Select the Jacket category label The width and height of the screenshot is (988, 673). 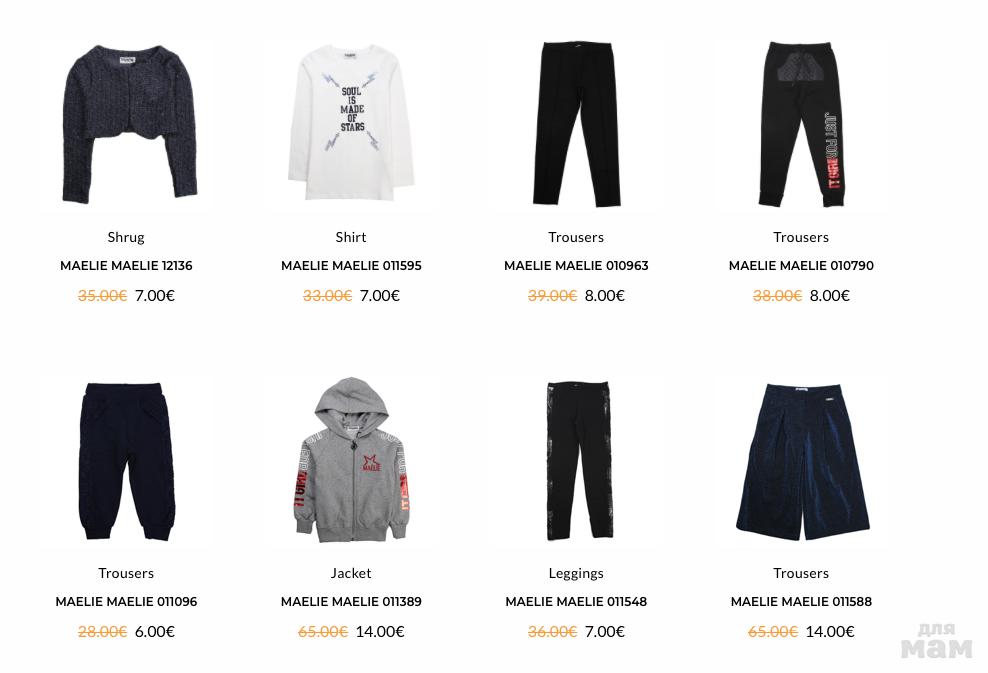point(351,573)
